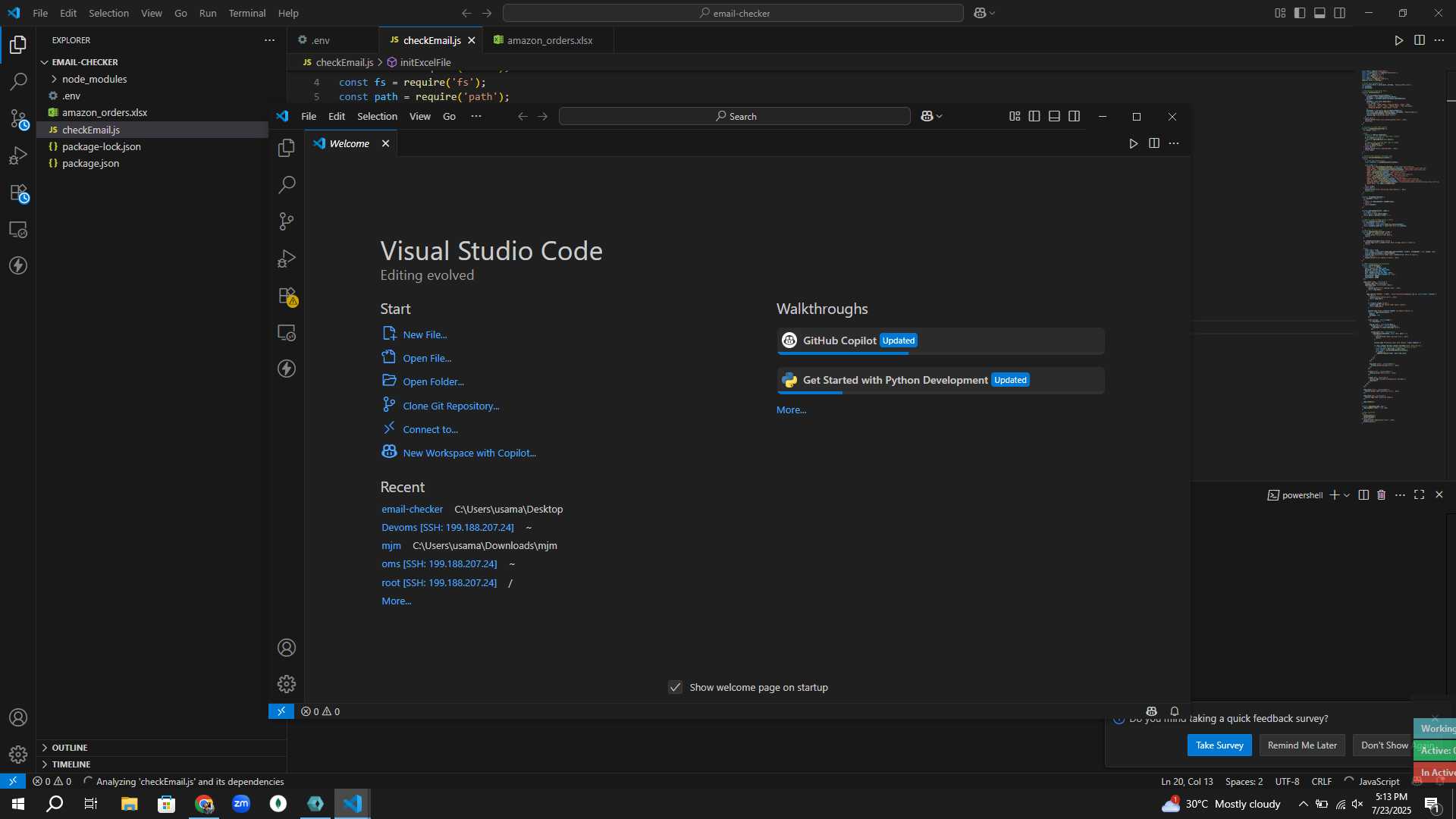Image resolution: width=1456 pixels, height=819 pixels.
Task: Open Run and Debug icon in the Welcome window
Action: [x=287, y=259]
